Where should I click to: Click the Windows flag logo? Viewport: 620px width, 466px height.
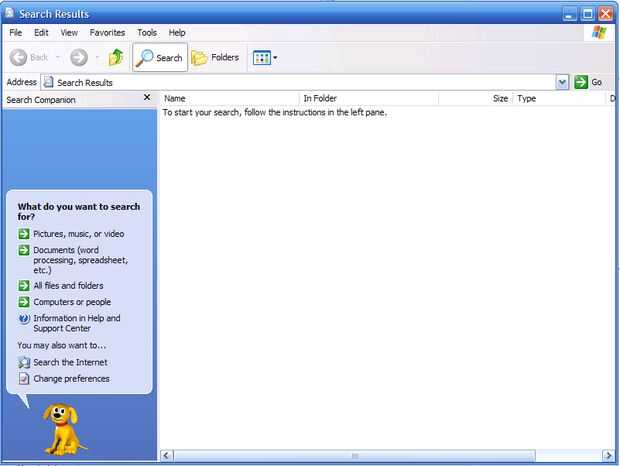[x=599, y=32]
